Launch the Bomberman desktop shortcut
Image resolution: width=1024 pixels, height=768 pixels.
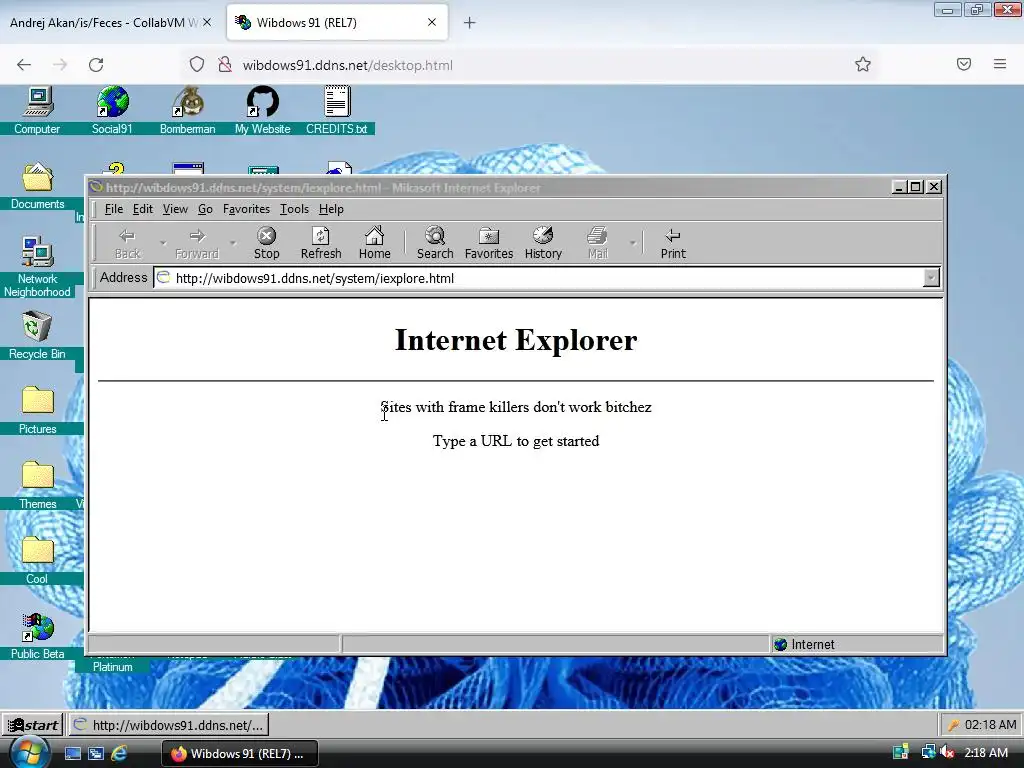tap(187, 110)
